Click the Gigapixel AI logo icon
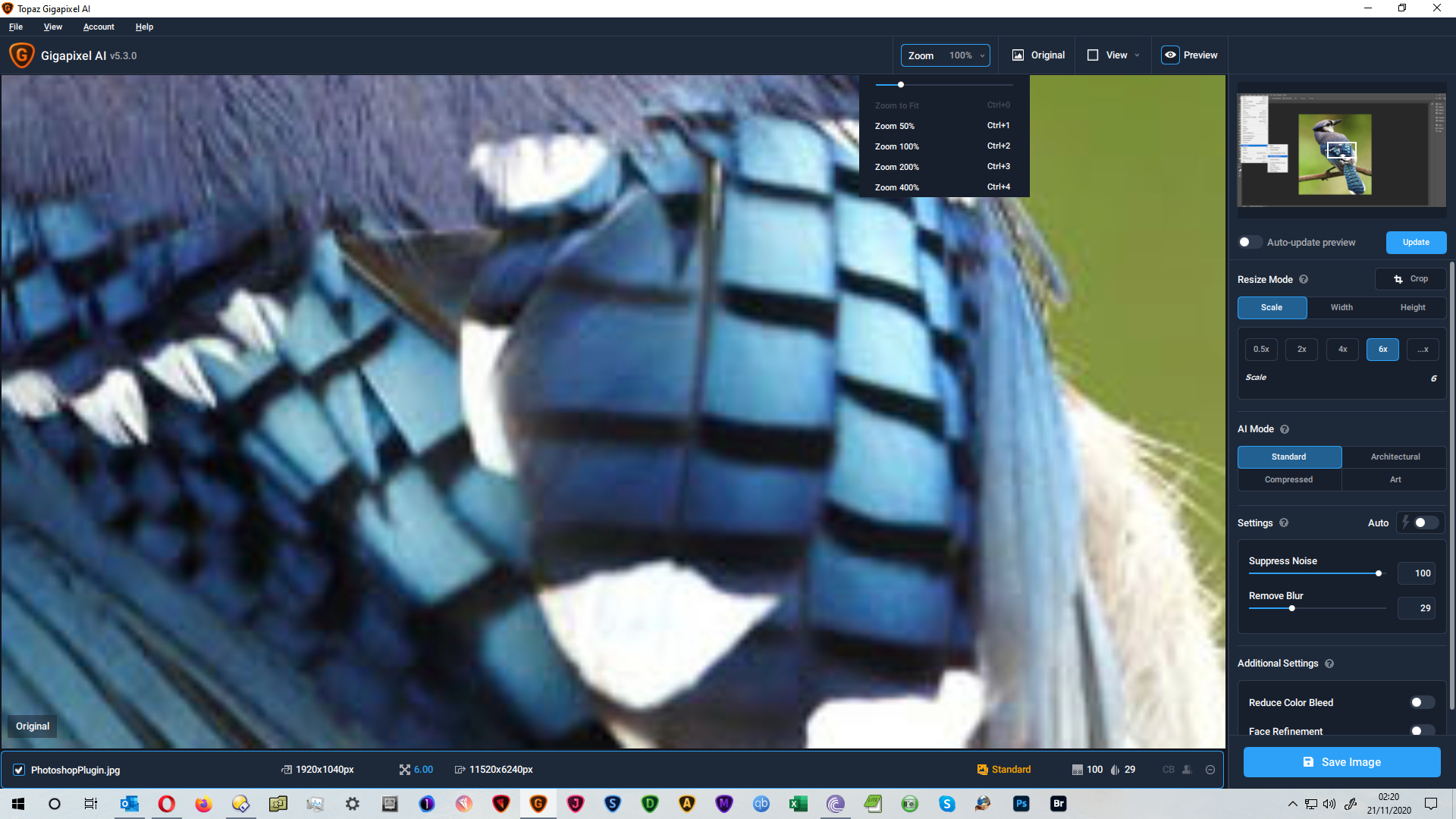This screenshot has width=1456, height=819. 21,55
